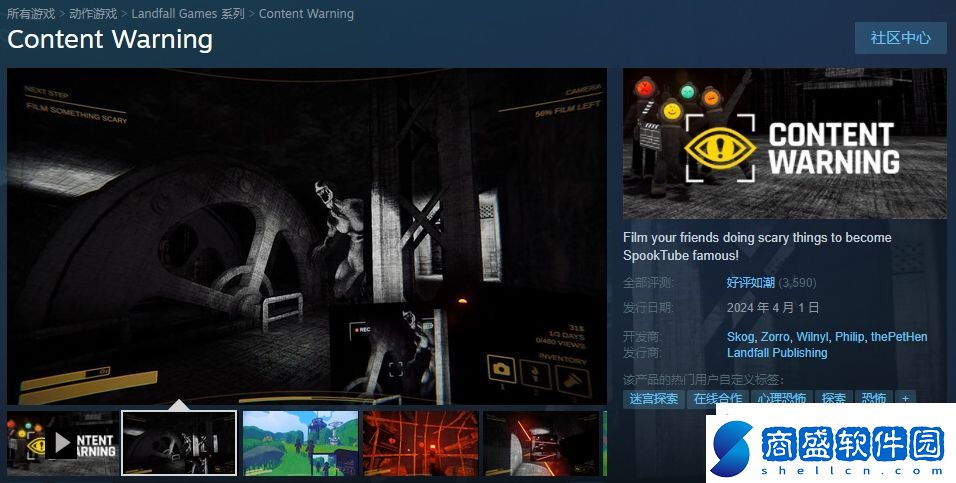Viewport: 956px width, 483px height.
Task: Click the Content Warning header image
Action: [x=785, y=143]
